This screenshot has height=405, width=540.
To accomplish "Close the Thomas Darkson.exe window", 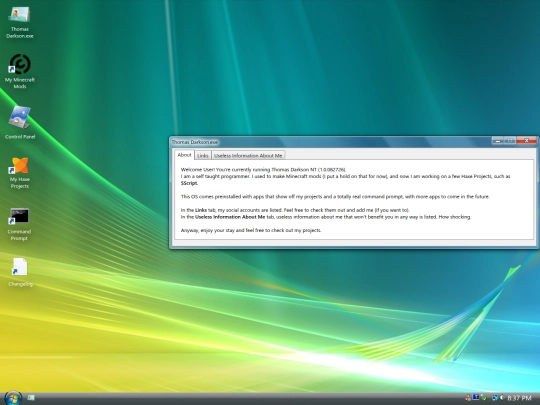I will tap(527, 141).
